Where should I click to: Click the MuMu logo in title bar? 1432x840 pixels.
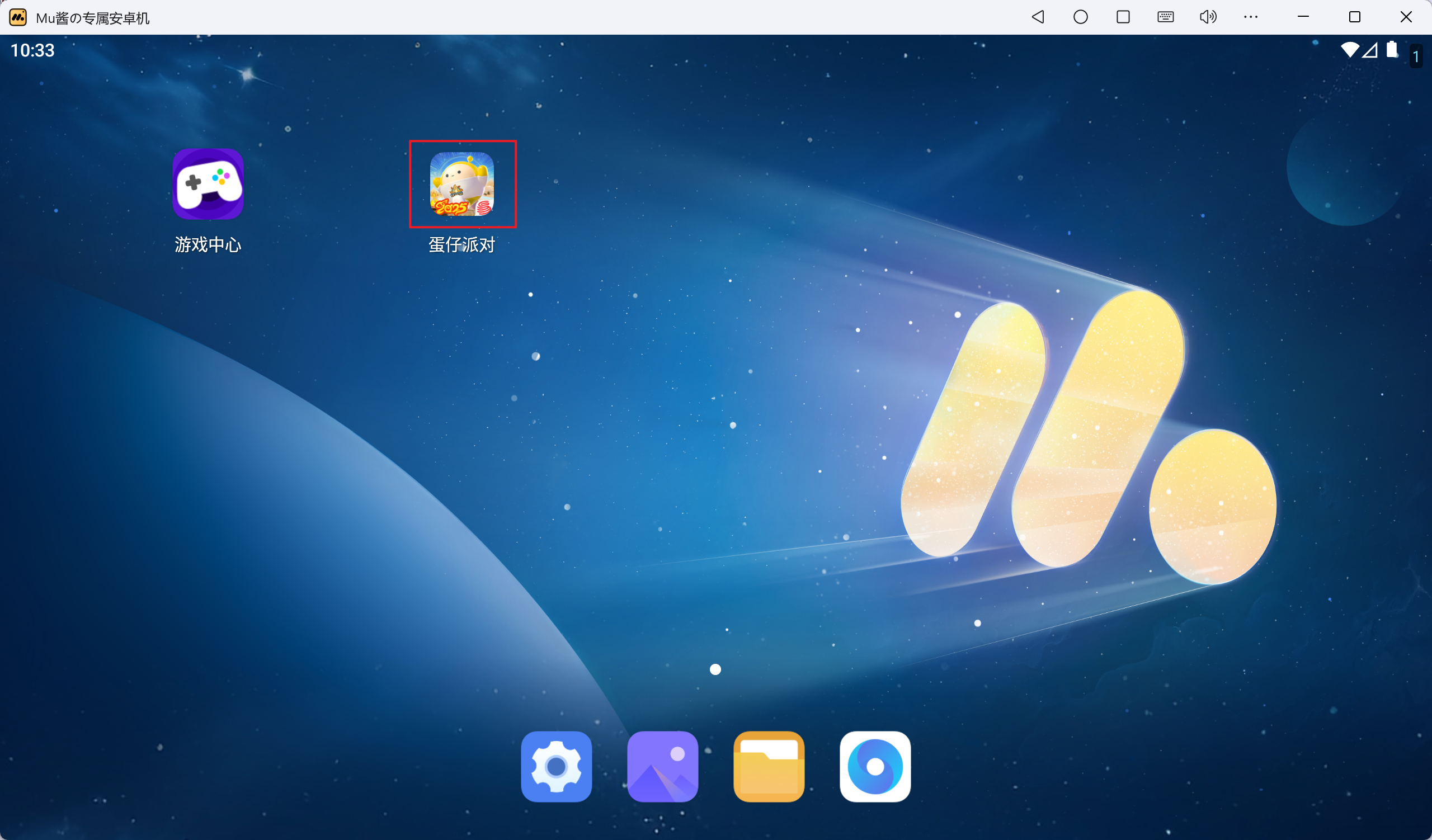(17, 17)
